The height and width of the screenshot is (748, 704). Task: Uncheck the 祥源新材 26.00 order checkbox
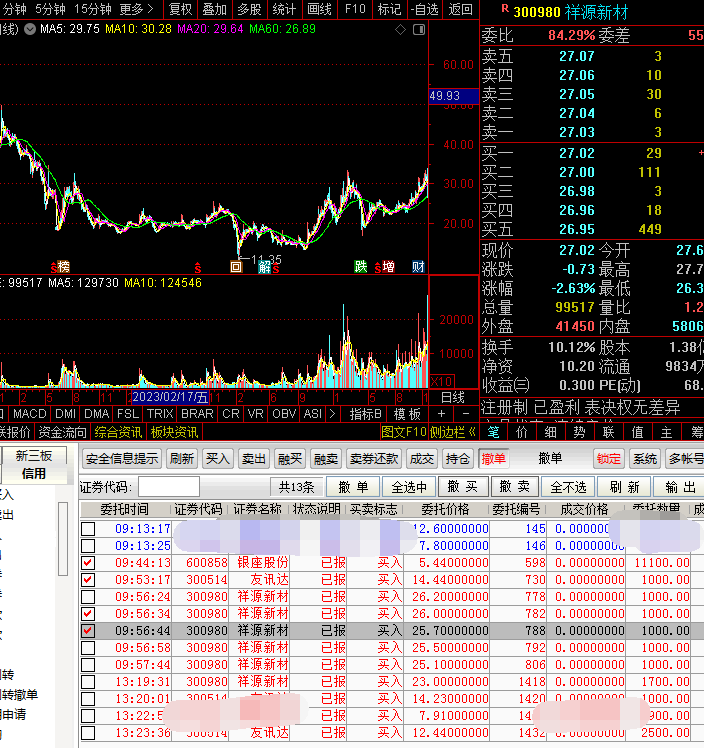(x=88, y=614)
